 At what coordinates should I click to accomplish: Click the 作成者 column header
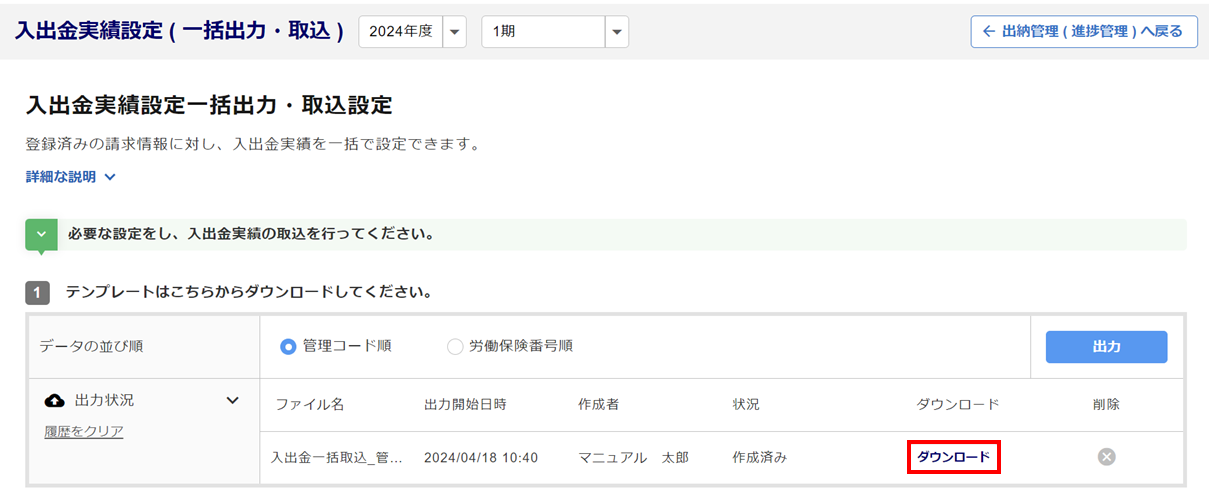pyautogui.click(x=598, y=405)
